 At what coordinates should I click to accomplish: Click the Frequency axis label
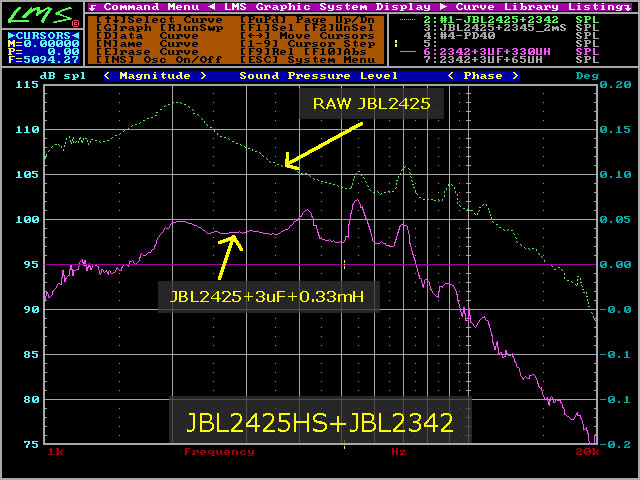219,452
